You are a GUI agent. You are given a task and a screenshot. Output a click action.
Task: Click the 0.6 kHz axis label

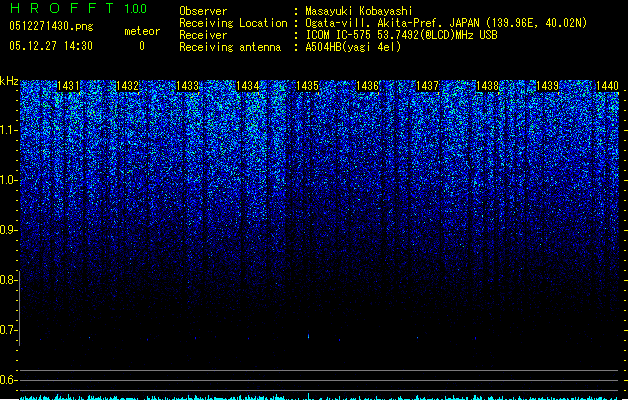(9, 380)
